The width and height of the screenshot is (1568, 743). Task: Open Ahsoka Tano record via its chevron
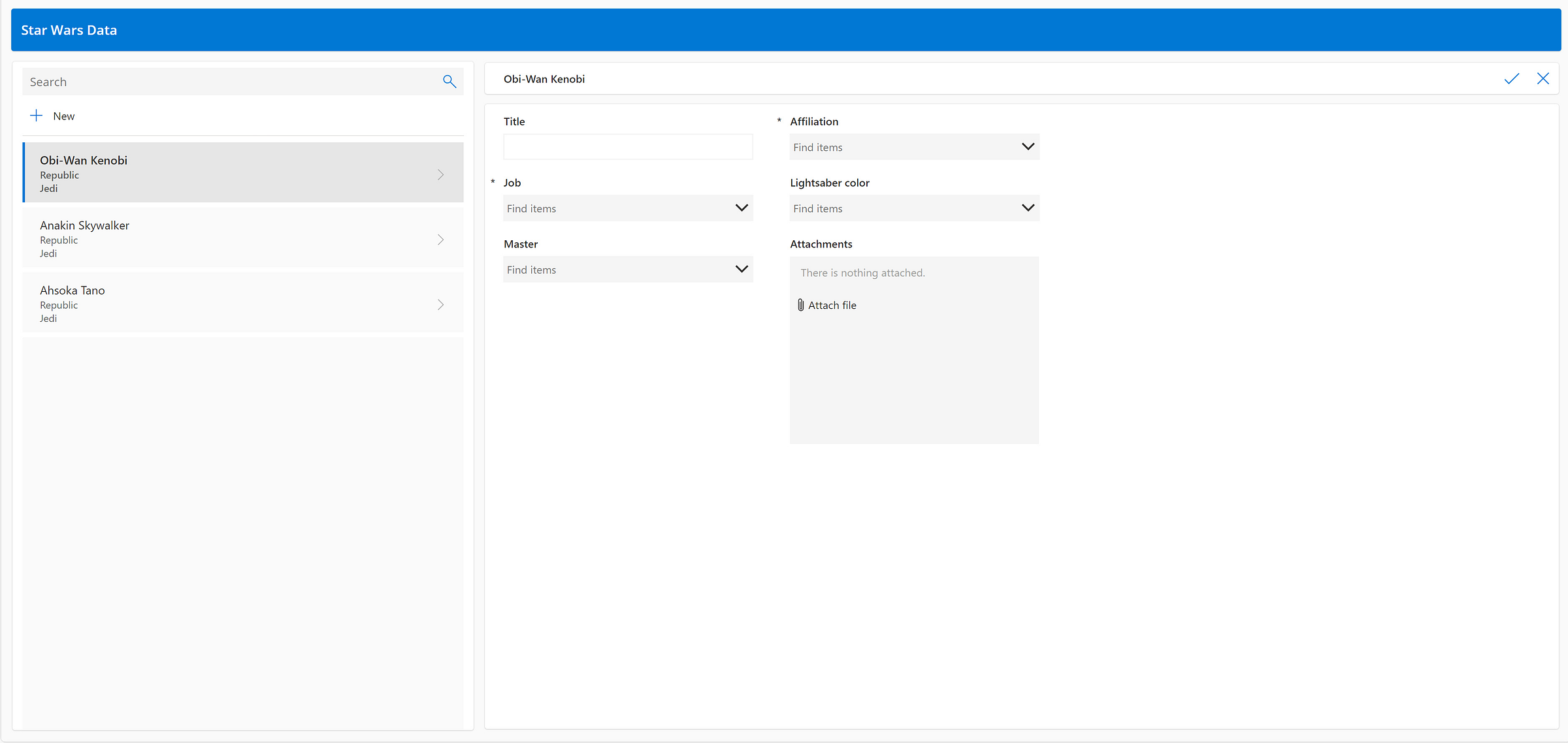pos(441,305)
